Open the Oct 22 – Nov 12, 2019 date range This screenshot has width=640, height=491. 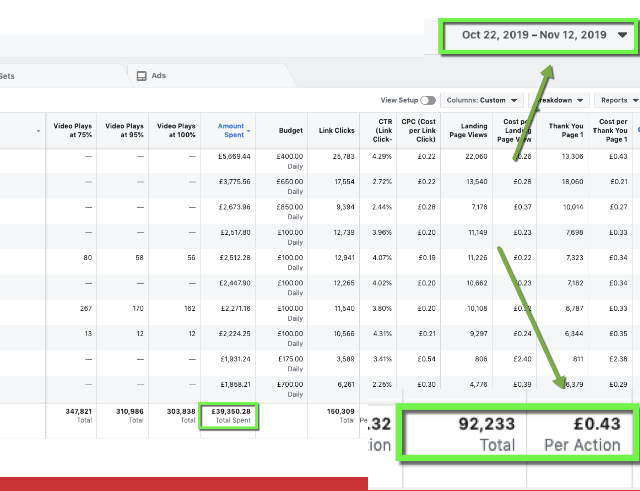click(539, 36)
